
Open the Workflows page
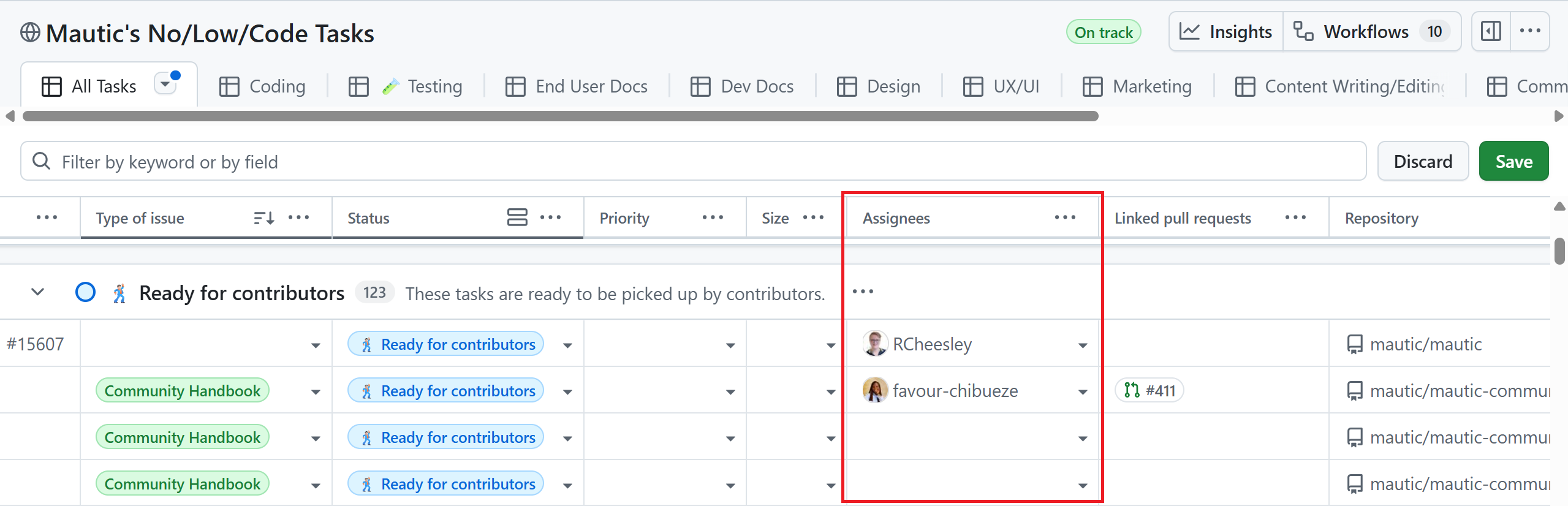[1372, 32]
